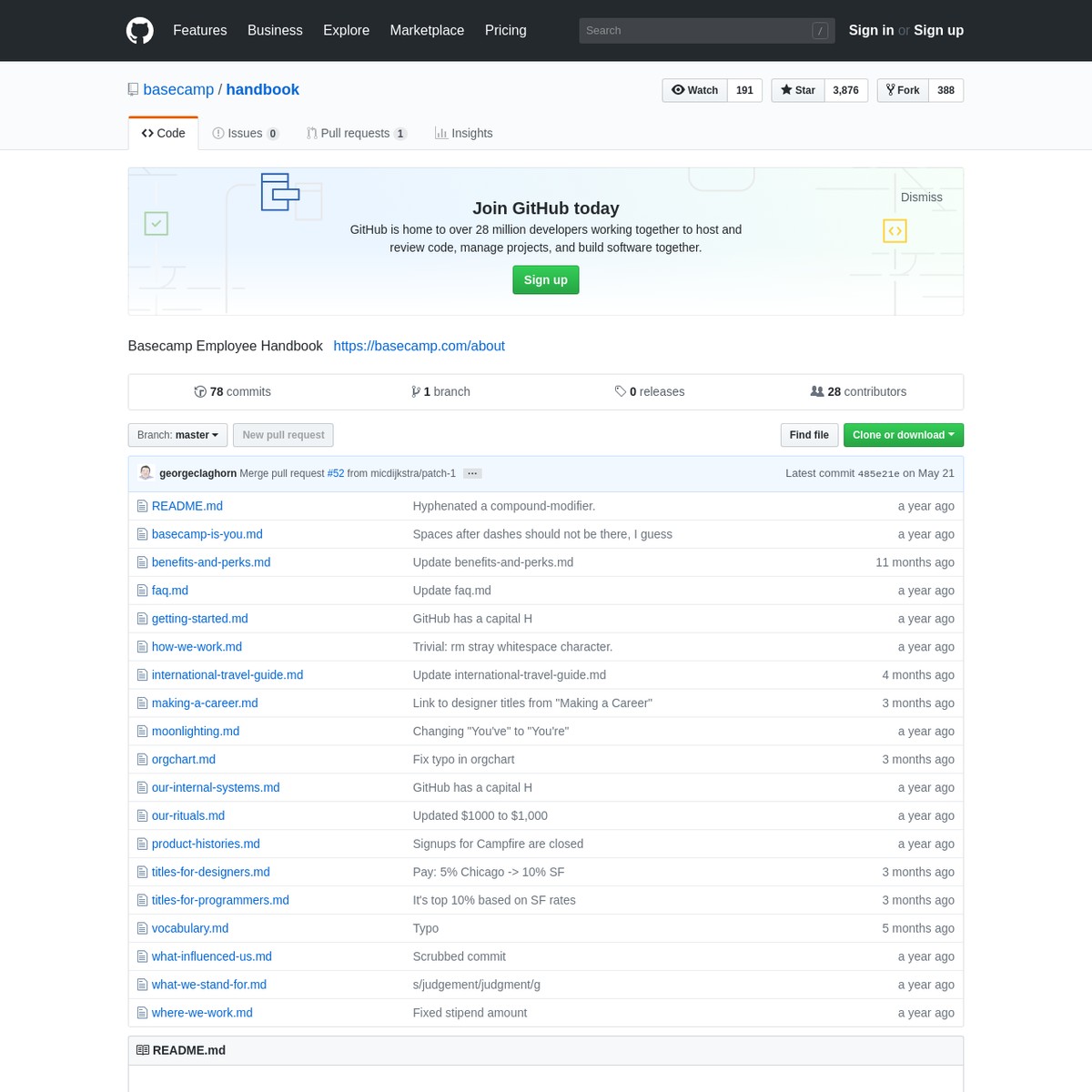Viewport: 1092px width, 1092px height.
Task: Open https://basecamp.com/about link
Action: 419,346
